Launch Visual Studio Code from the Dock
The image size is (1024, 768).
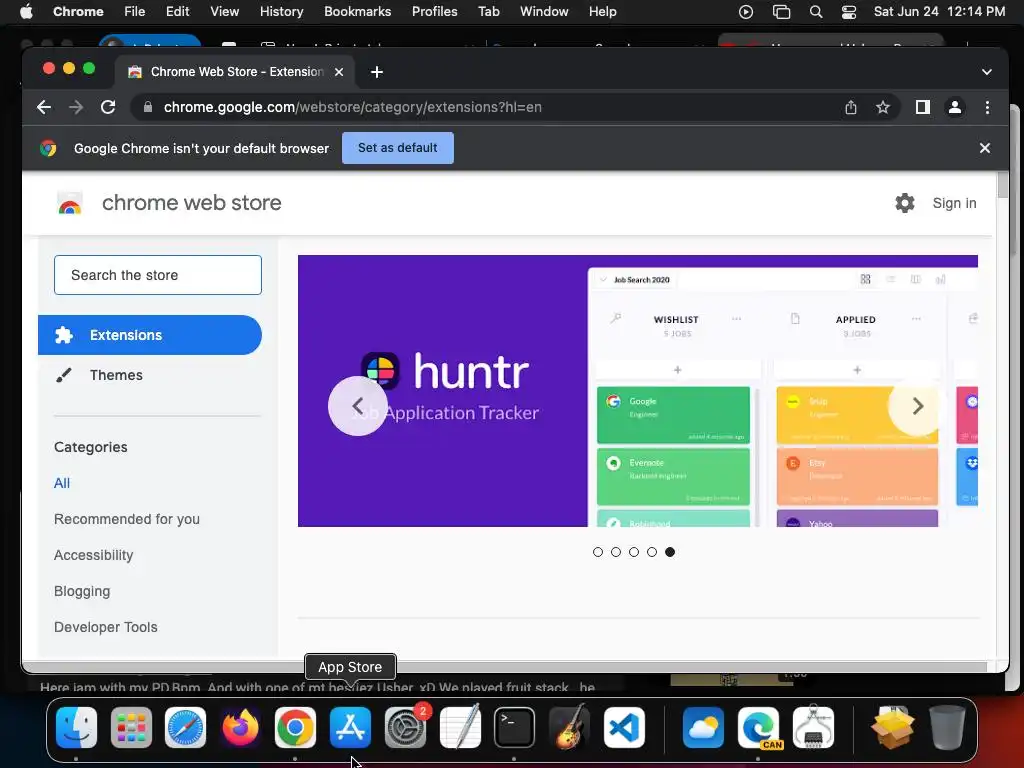(x=624, y=728)
